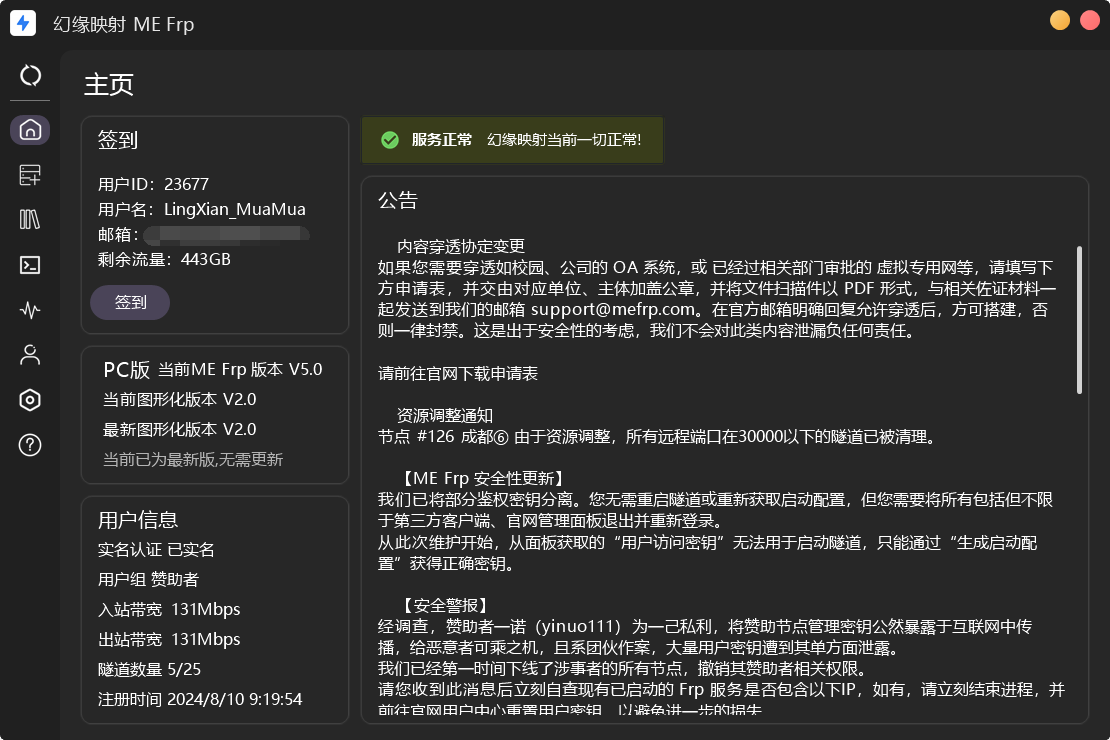Navigate to the settings page
This screenshot has width=1110, height=740.
click(x=29, y=399)
